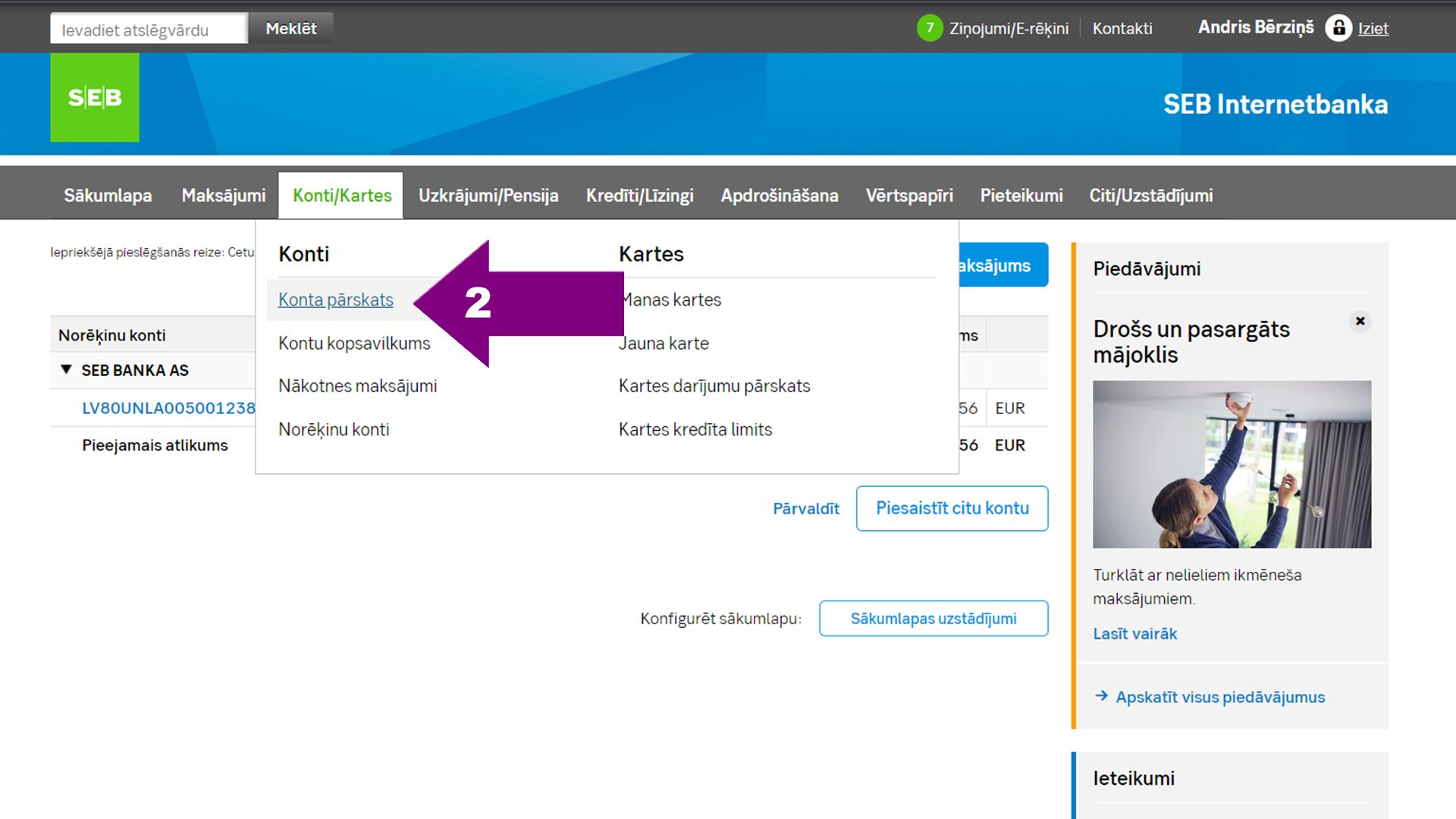Image resolution: width=1456 pixels, height=819 pixels.
Task: Choose Kartes kredīta limits from menu
Action: click(695, 429)
